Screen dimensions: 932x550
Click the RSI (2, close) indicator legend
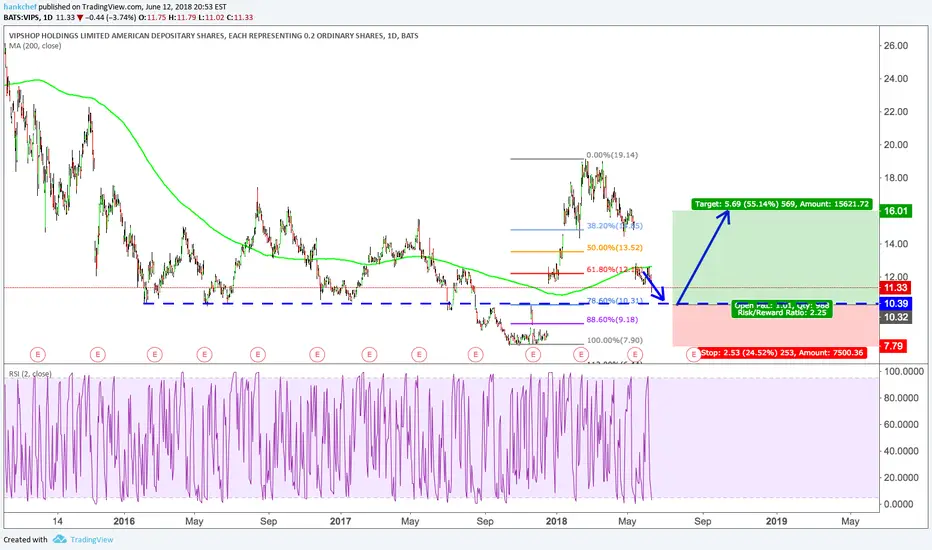[30, 374]
